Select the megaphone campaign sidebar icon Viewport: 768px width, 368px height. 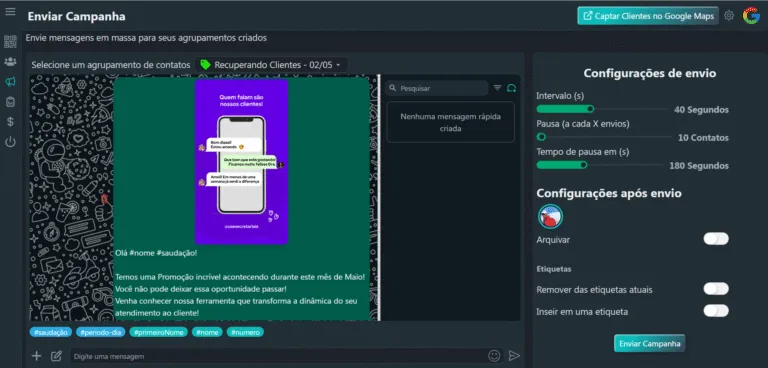coord(10,81)
